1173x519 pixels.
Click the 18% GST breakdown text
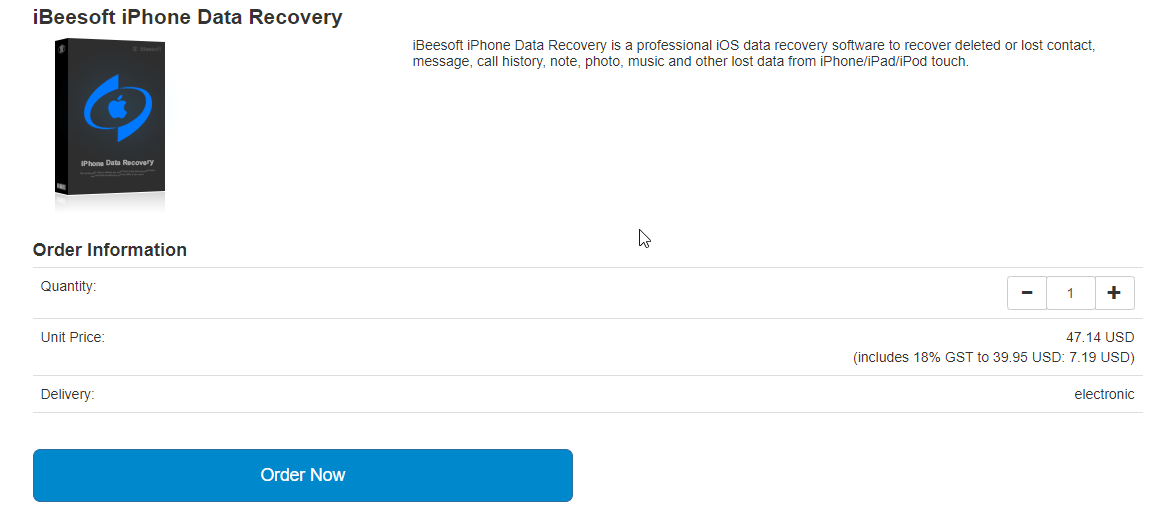993,357
